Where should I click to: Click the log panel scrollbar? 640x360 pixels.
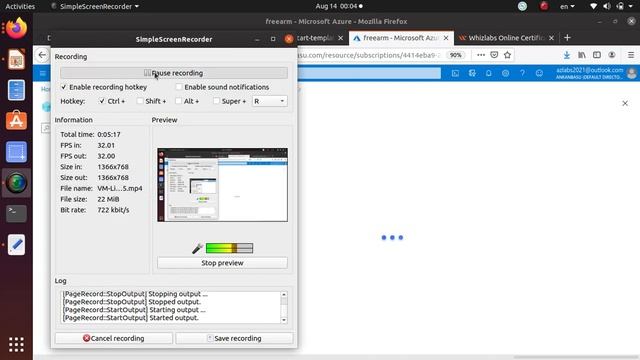tap(284, 307)
